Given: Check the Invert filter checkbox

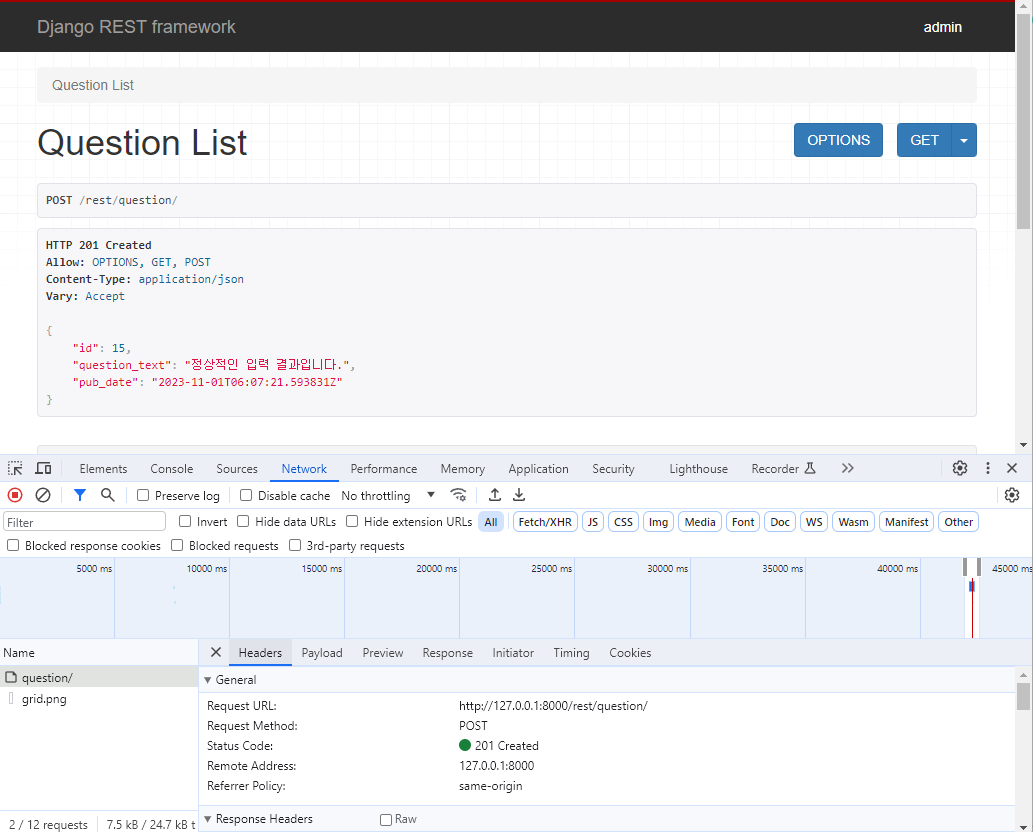Looking at the screenshot, I should [185, 522].
